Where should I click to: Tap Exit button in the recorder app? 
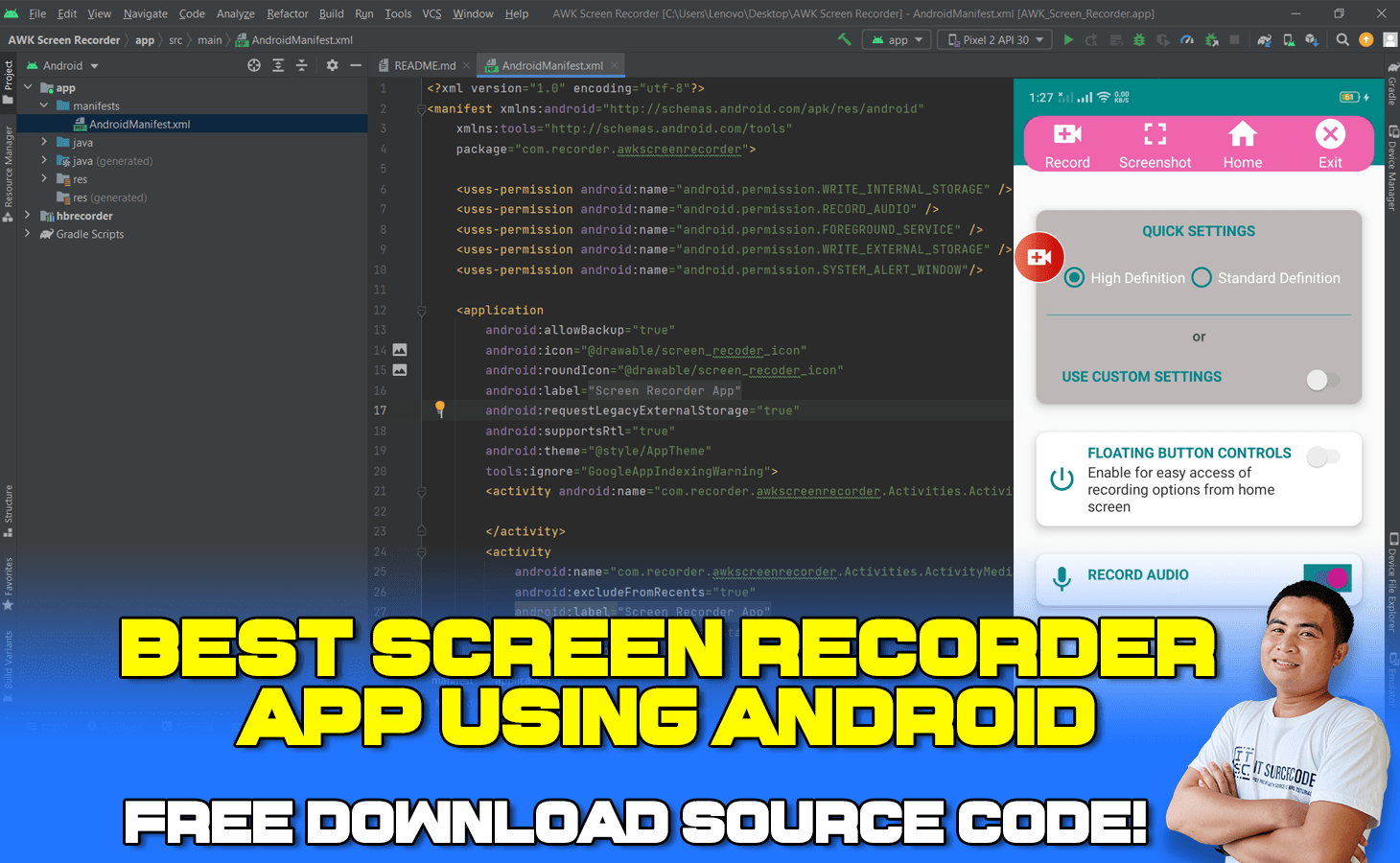pos(1330,144)
